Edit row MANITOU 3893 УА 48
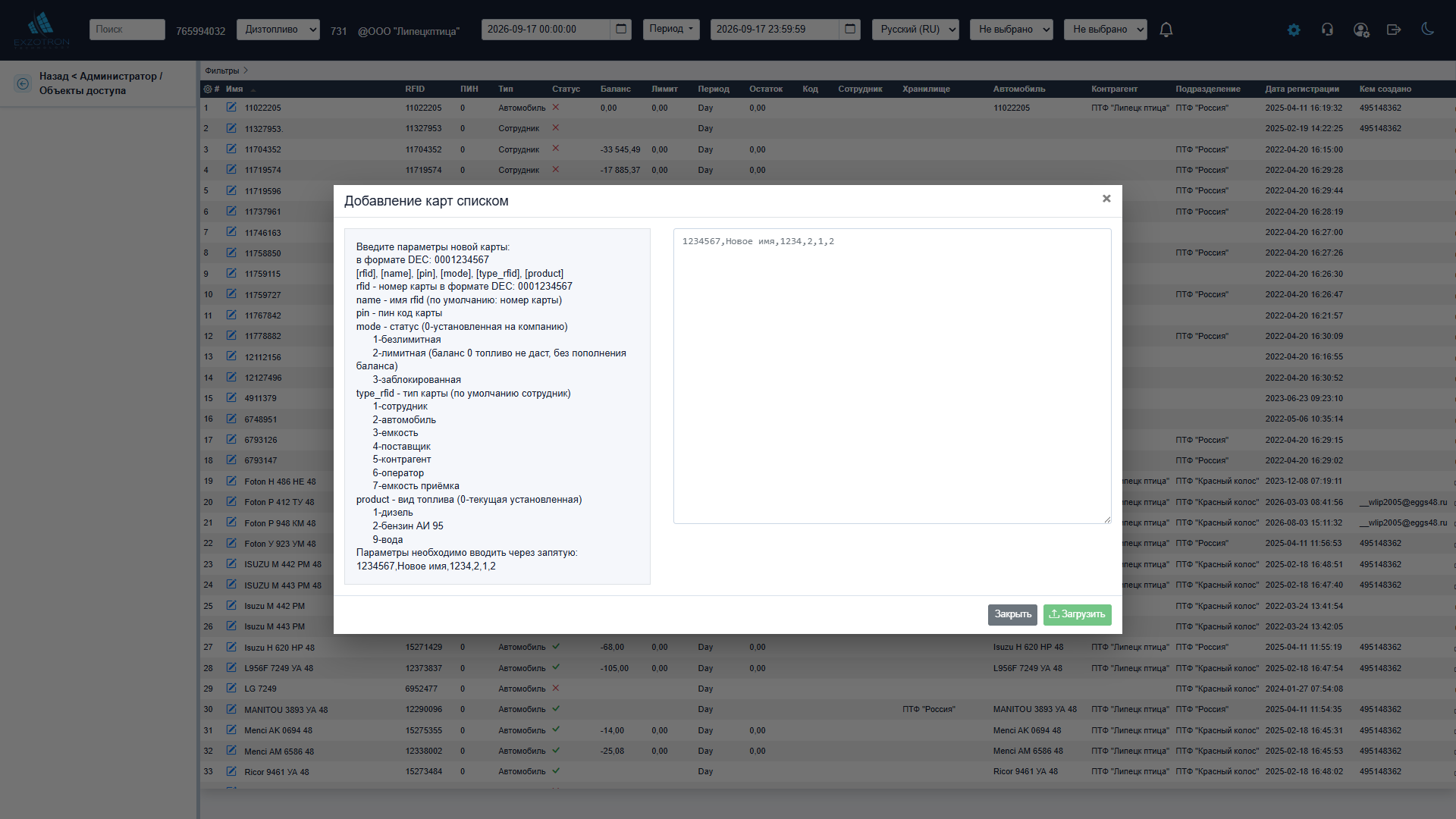The width and height of the screenshot is (1456, 819). pos(231,709)
